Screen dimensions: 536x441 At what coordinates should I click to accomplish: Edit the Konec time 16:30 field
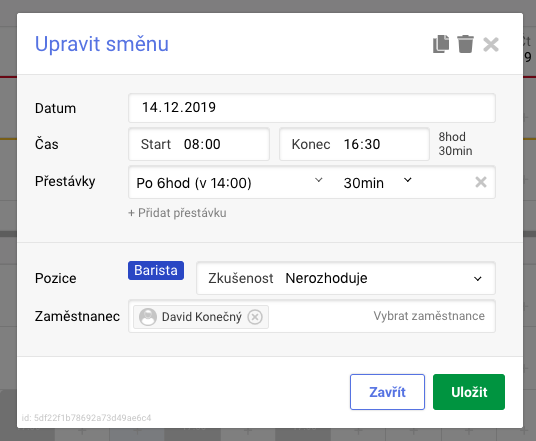click(x=354, y=144)
